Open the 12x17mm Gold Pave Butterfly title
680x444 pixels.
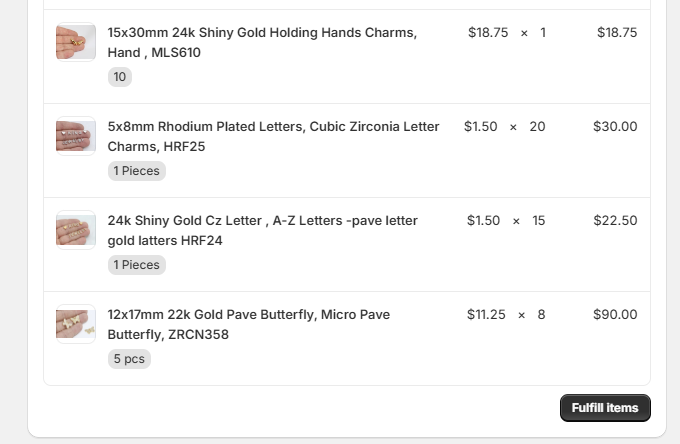[x=248, y=324]
